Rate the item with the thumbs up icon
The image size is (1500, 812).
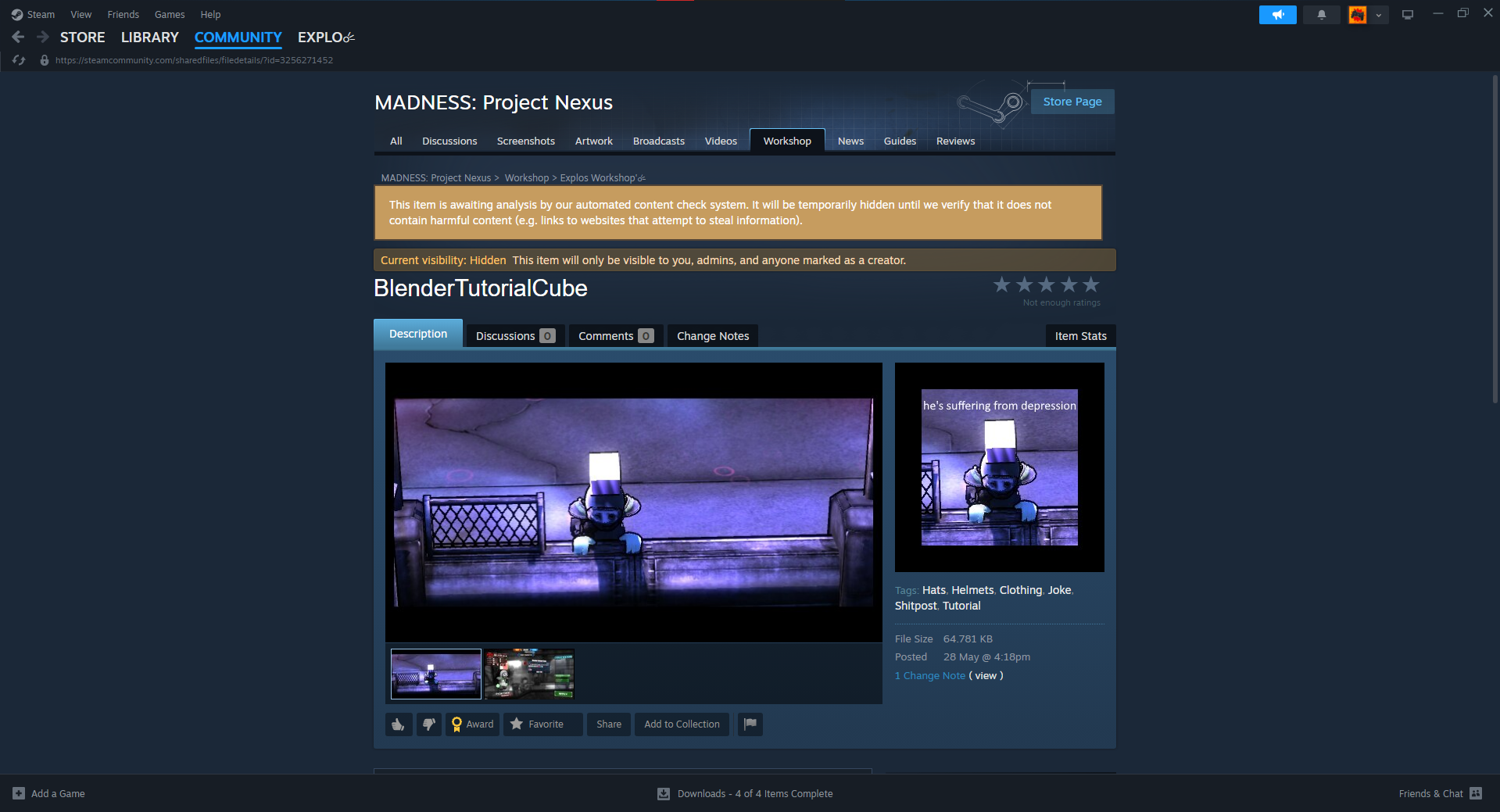tap(399, 724)
